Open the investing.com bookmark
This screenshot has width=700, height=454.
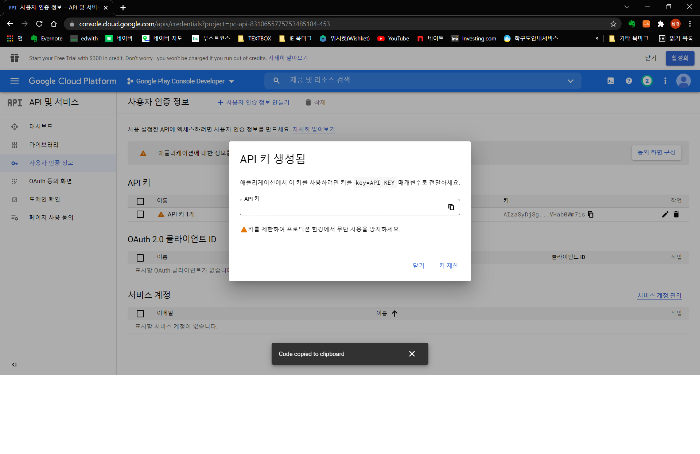pyautogui.click(x=474, y=38)
